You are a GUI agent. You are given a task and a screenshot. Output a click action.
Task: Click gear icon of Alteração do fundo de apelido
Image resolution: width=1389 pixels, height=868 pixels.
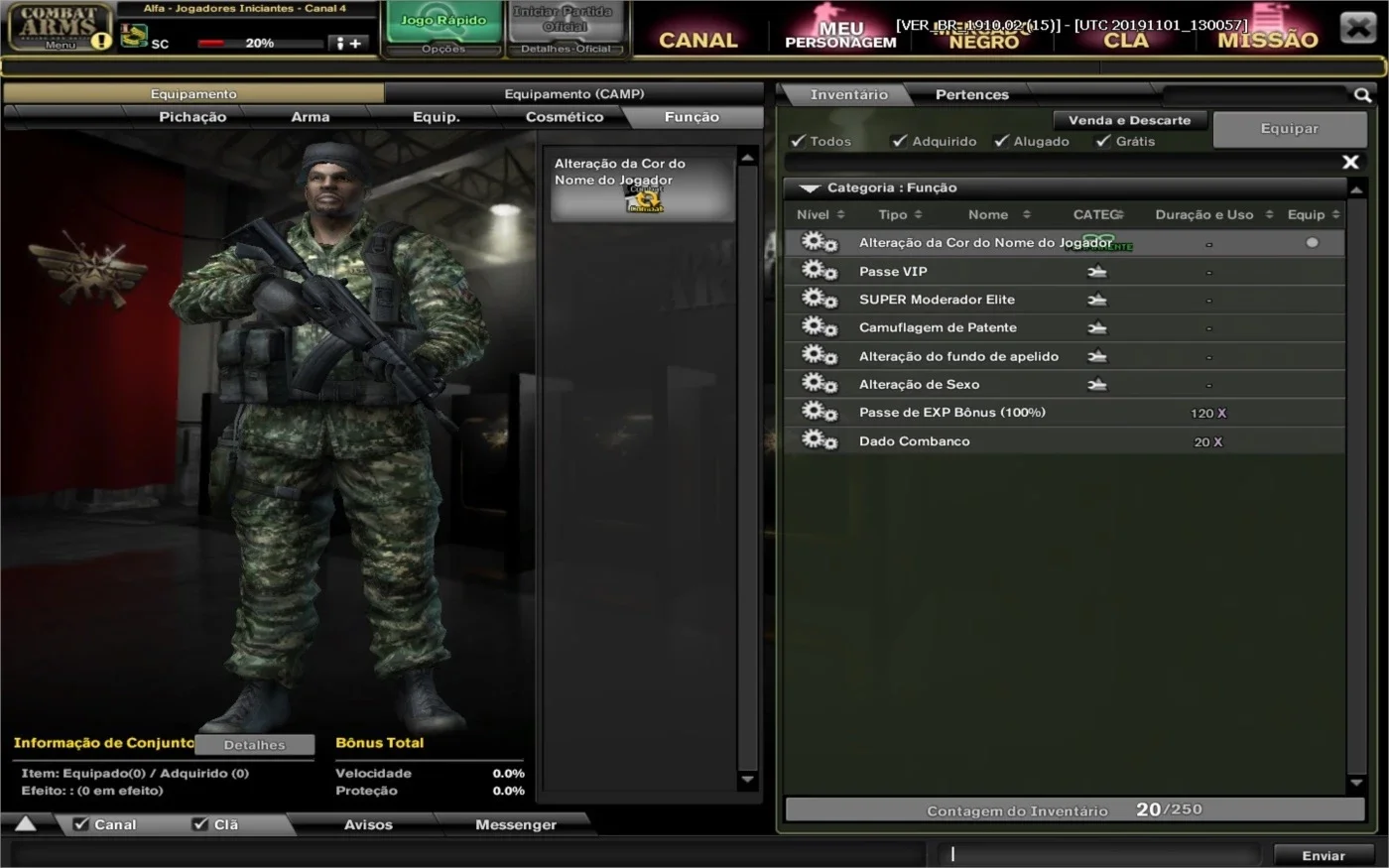(820, 355)
